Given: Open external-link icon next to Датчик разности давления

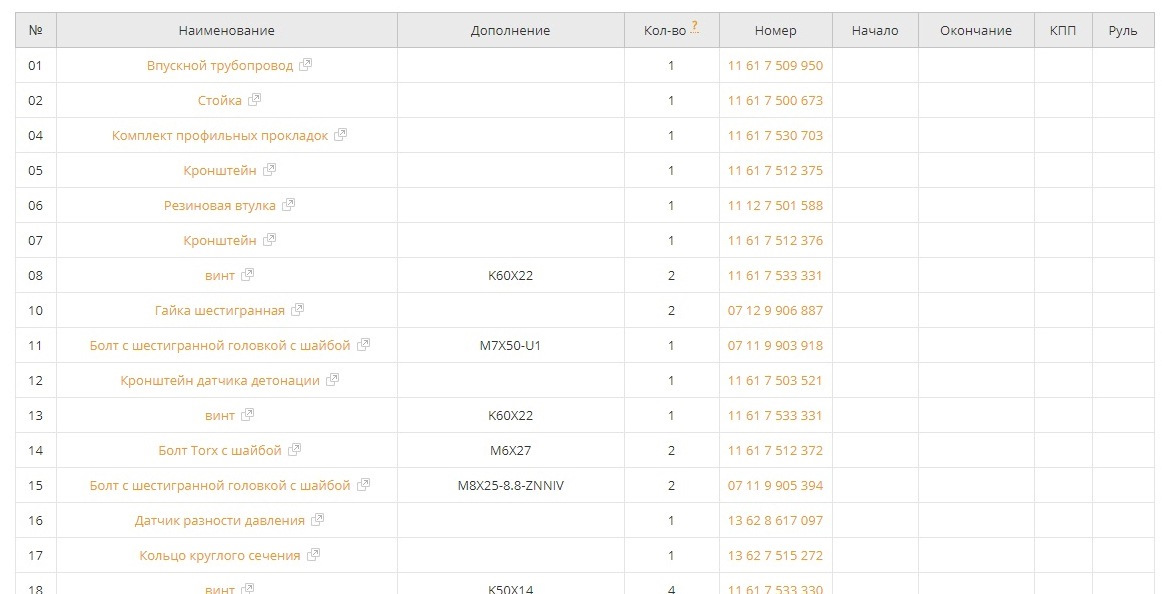Looking at the screenshot, I should [318, 520].
